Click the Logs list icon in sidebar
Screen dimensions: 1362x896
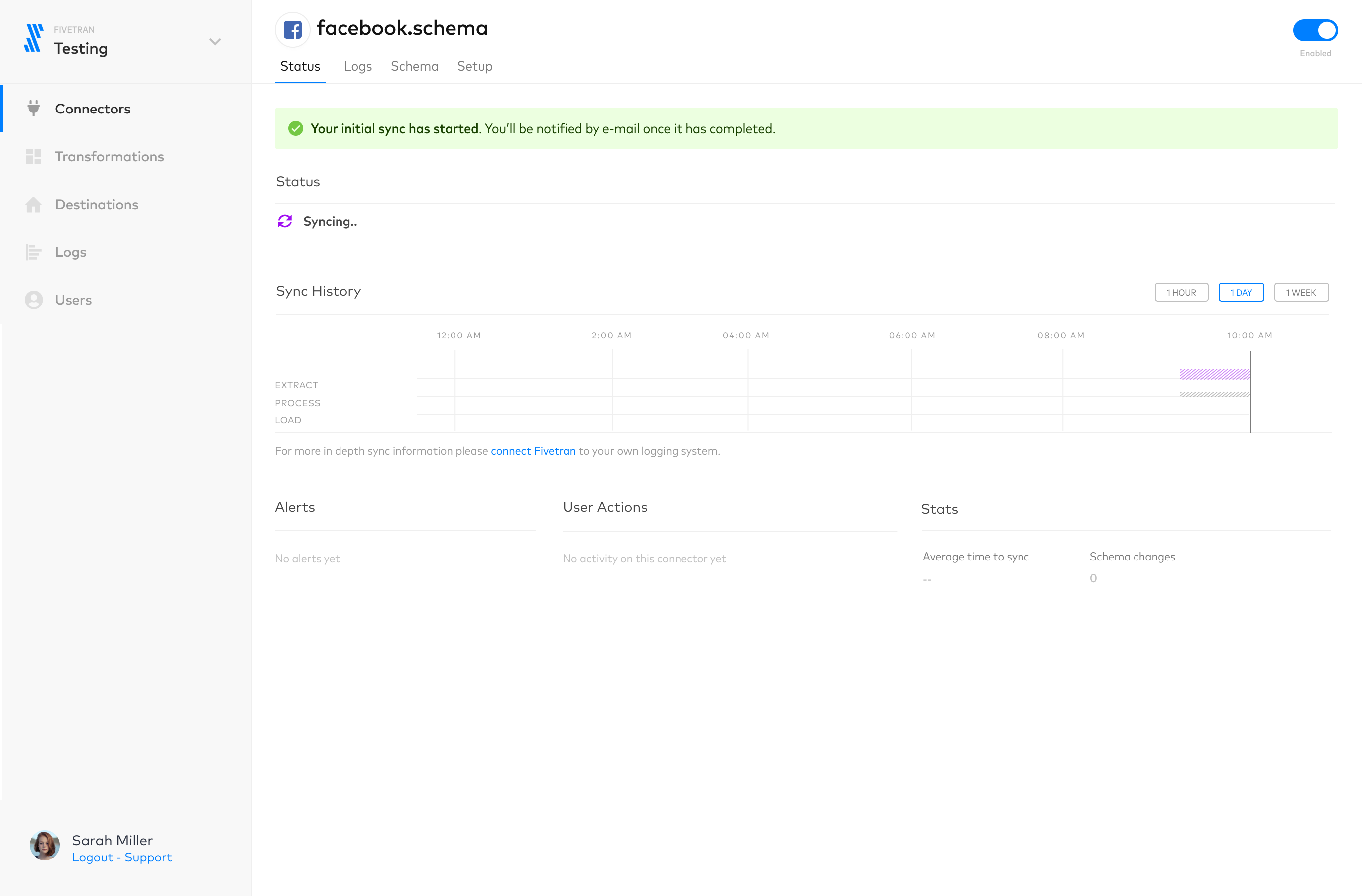pos(34,252)
